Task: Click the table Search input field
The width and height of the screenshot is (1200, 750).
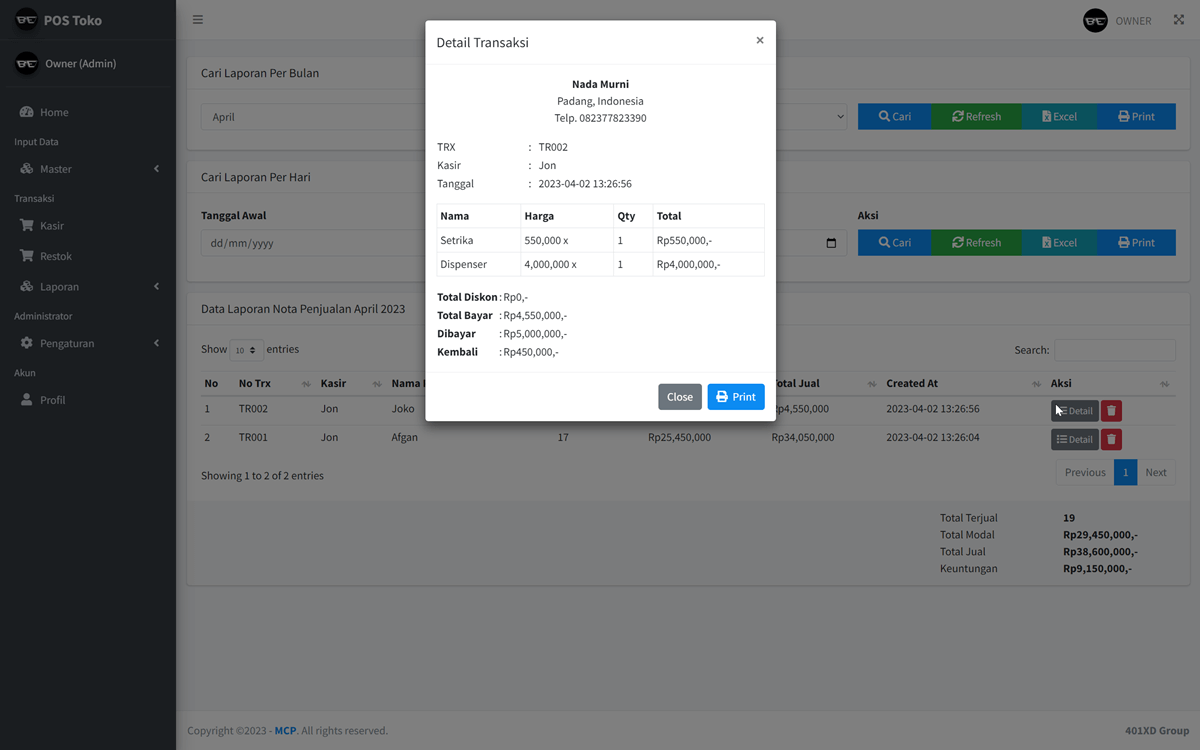Action: click(x=1117, y=349)
